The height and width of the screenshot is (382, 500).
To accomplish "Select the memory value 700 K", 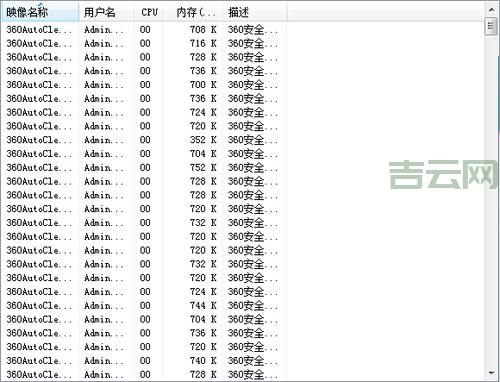I will pos(203,85).
